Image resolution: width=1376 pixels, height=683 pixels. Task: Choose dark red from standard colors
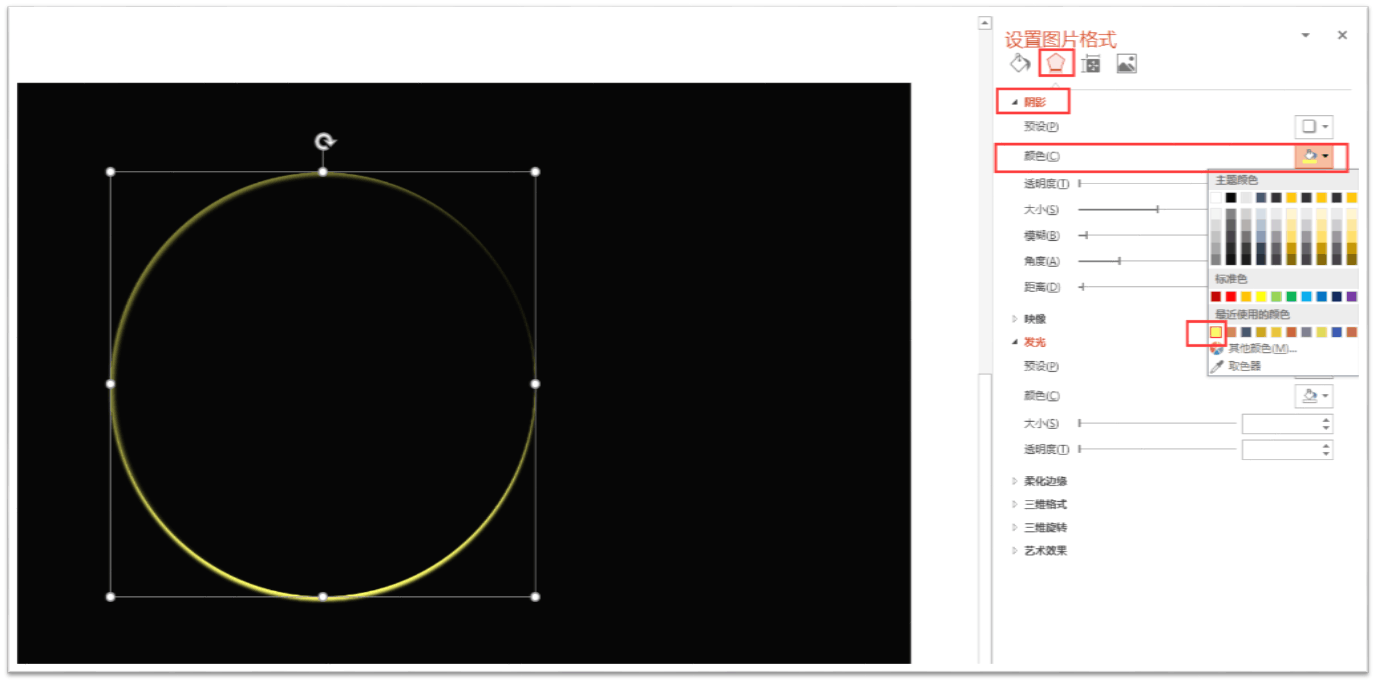point(1216,297)
